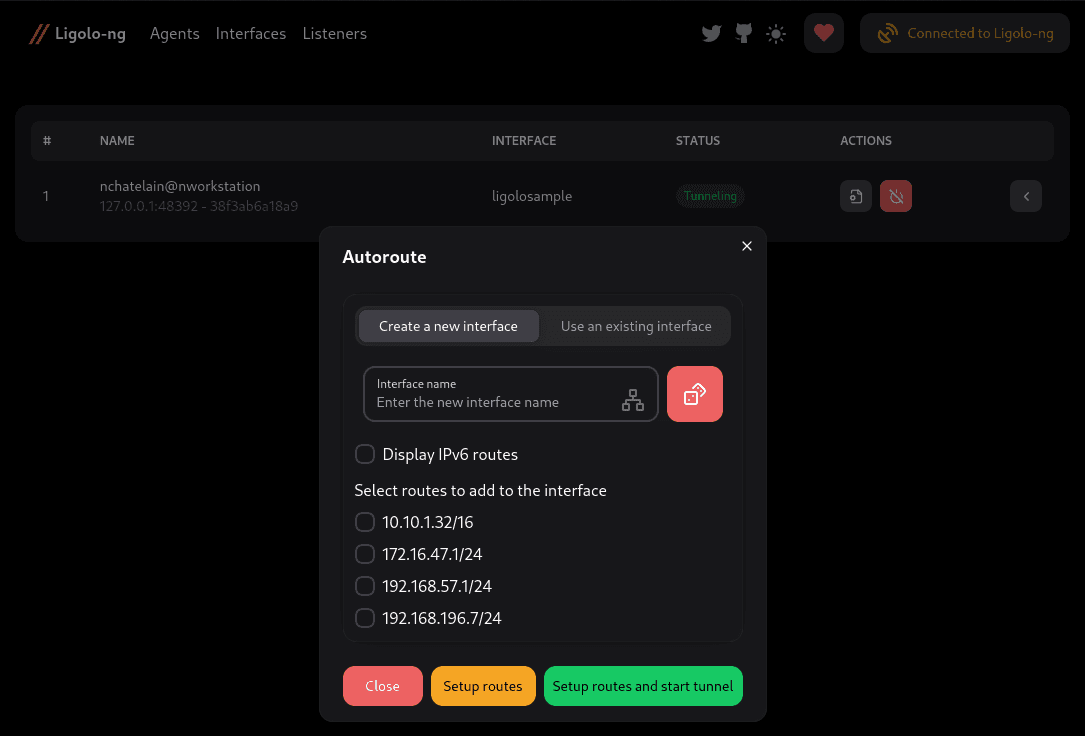Switch to Use an existing interface tab
1085x736 pixels.
pos(636,326)
